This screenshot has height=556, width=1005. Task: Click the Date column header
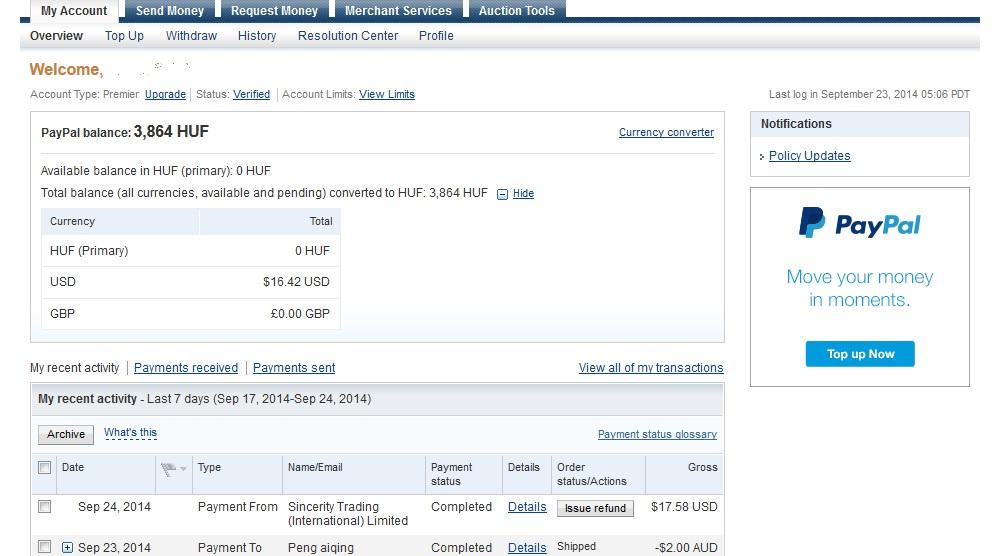tap(72, 468)
